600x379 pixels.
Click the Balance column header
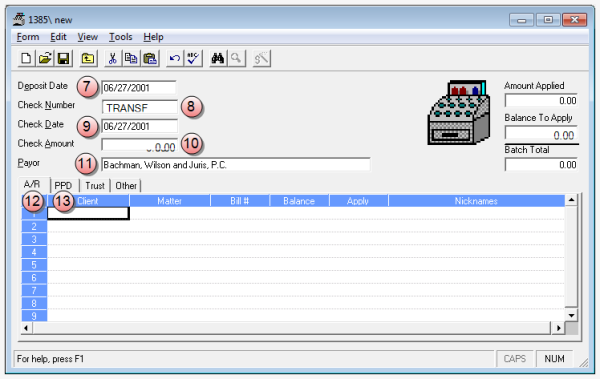[x=299, y=201]
